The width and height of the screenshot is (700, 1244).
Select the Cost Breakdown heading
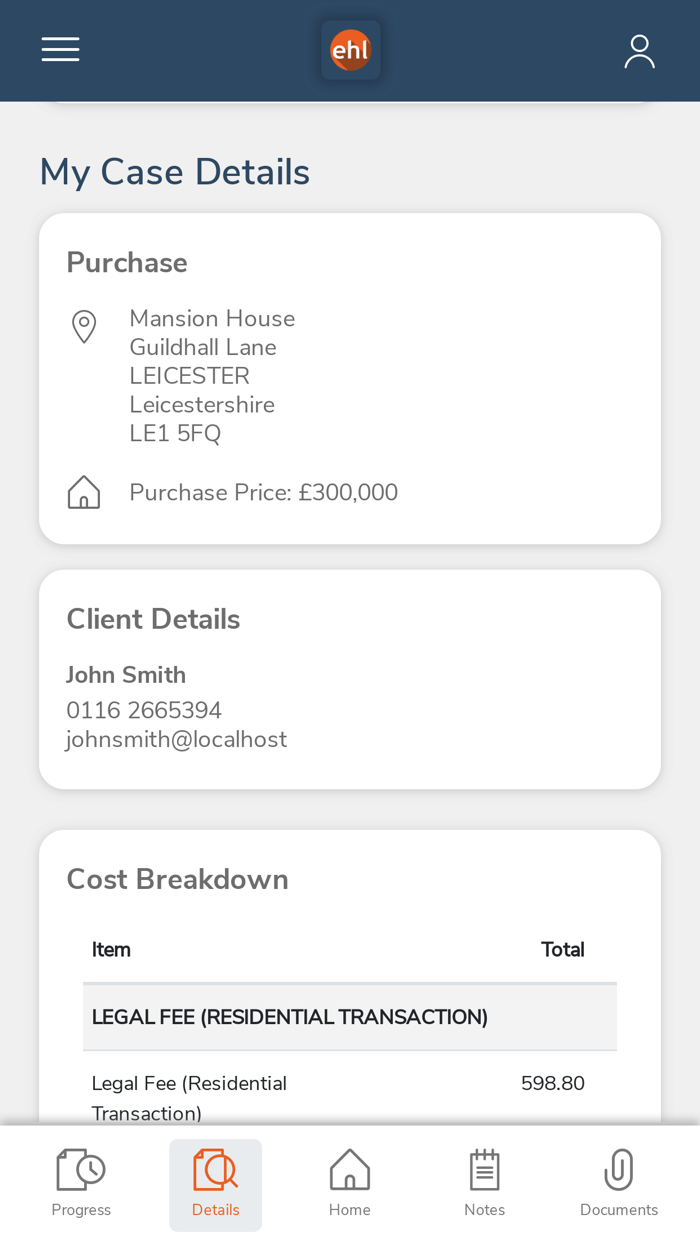pos(177,878)
